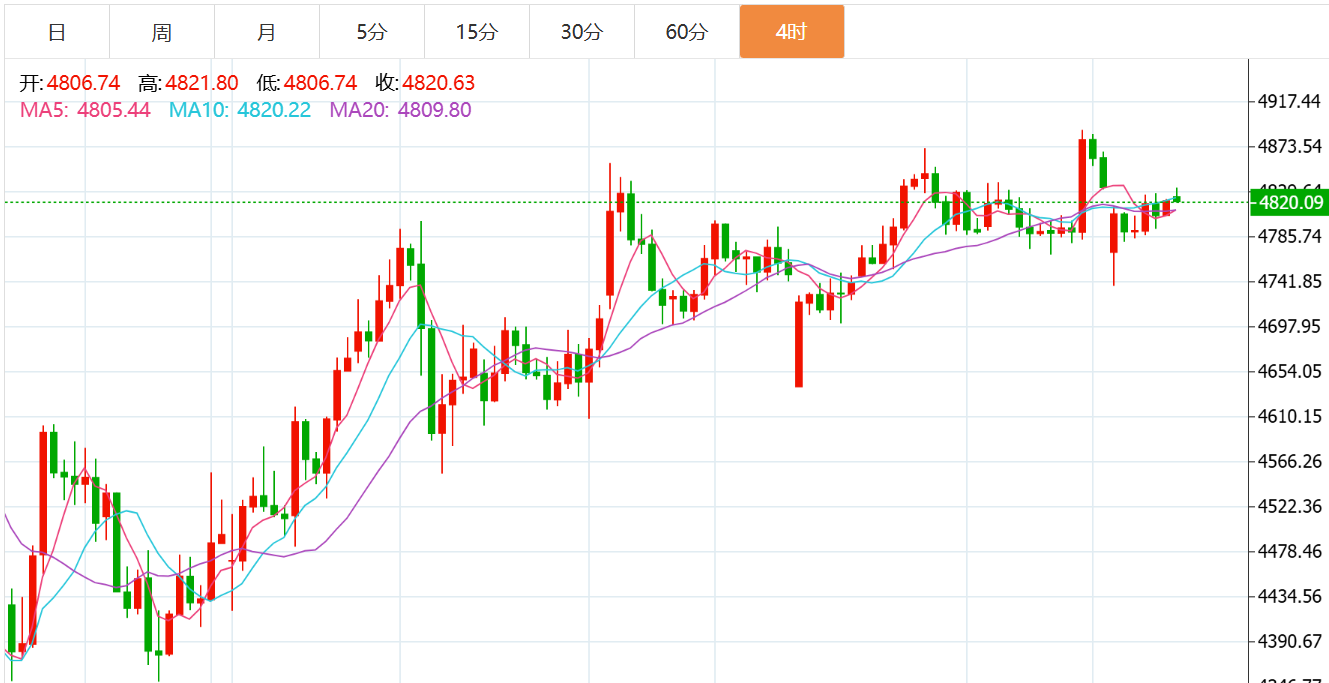Switch to the 5分 timeframe
The image size is (1329, 683).
371,32
